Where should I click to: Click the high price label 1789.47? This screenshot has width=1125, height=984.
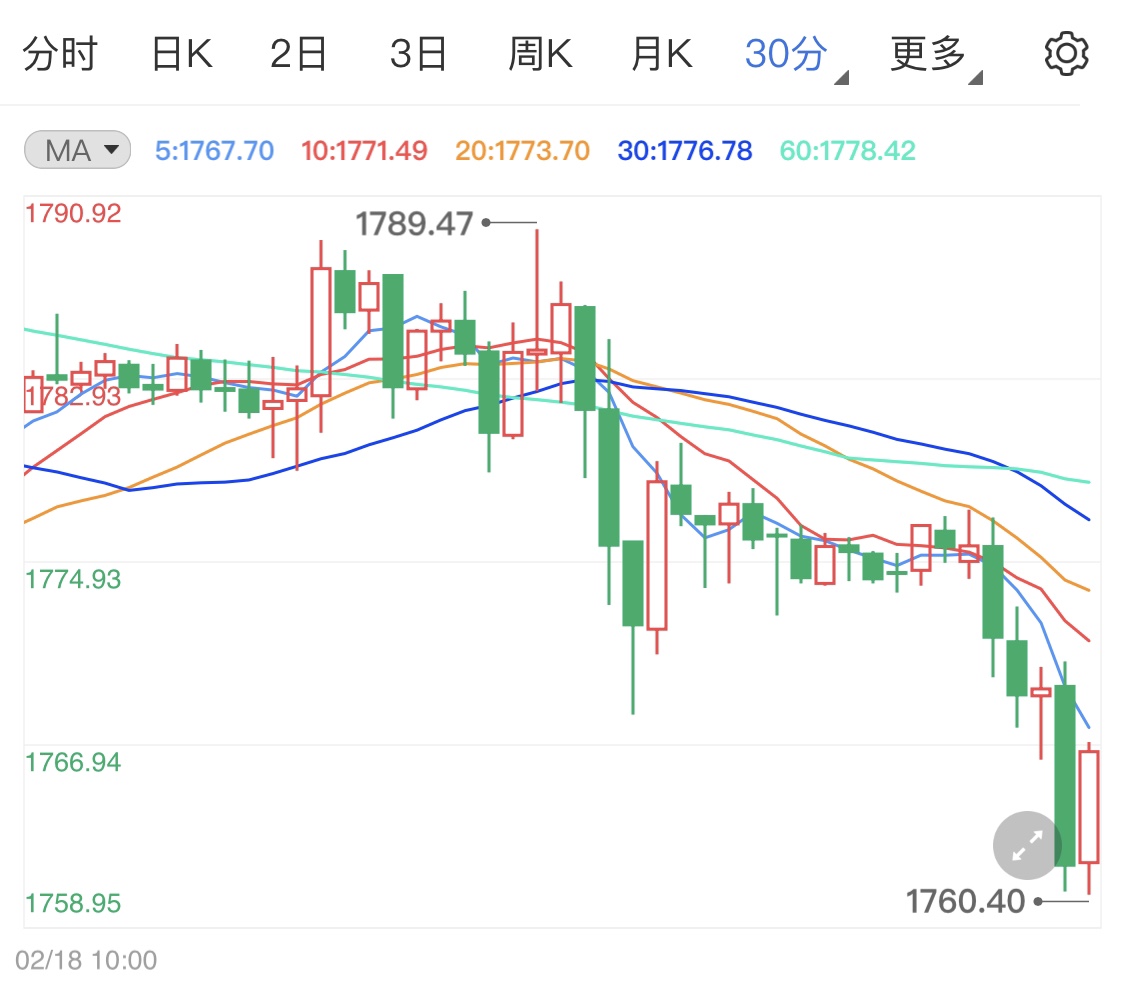tap(414, 224)
